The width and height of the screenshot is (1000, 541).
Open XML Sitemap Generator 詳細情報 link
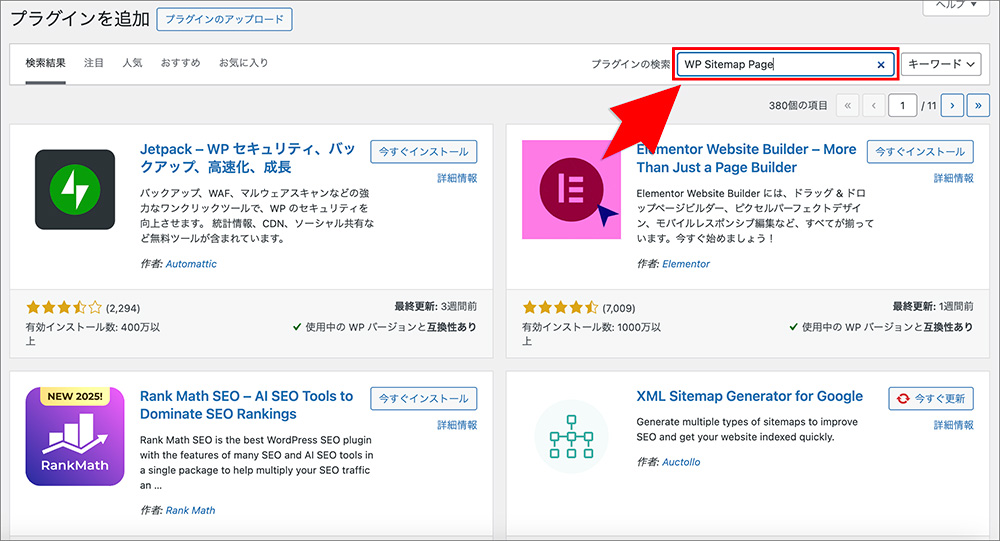point(953,425)
